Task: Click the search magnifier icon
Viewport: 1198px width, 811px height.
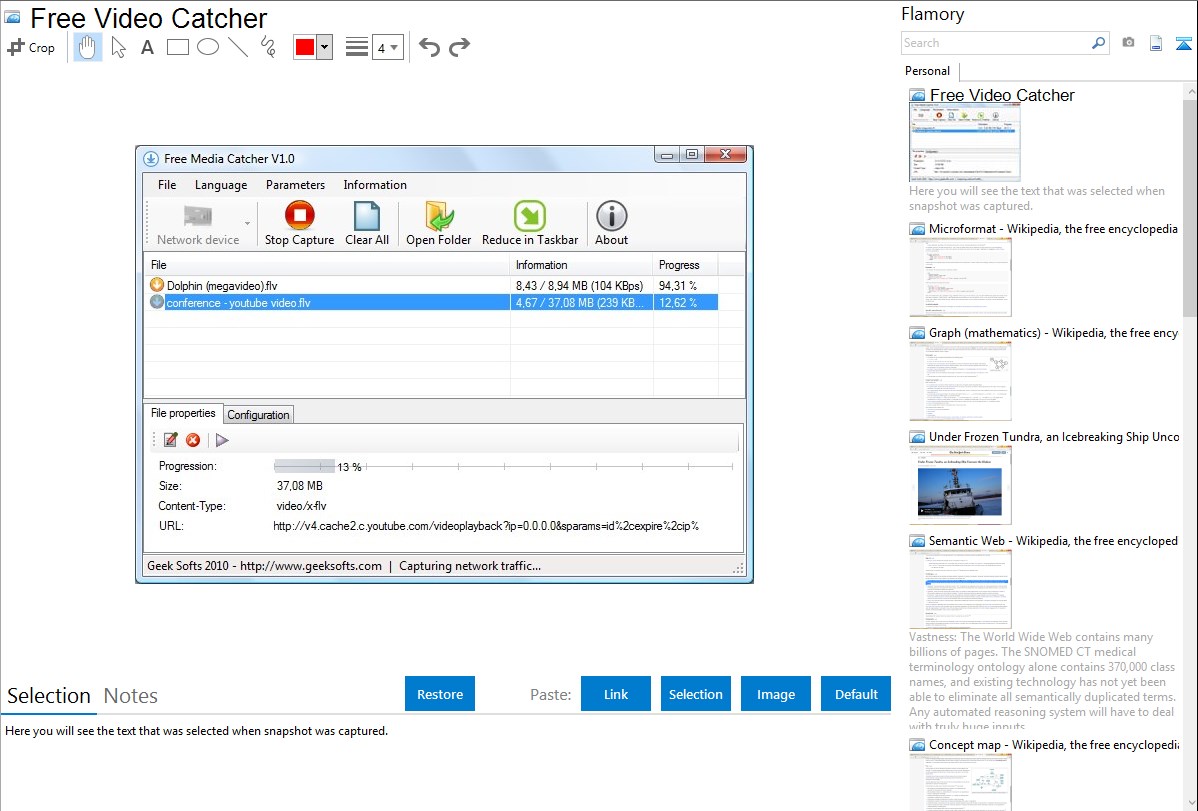Action: pyautogui.click(x=1099, y=43)
